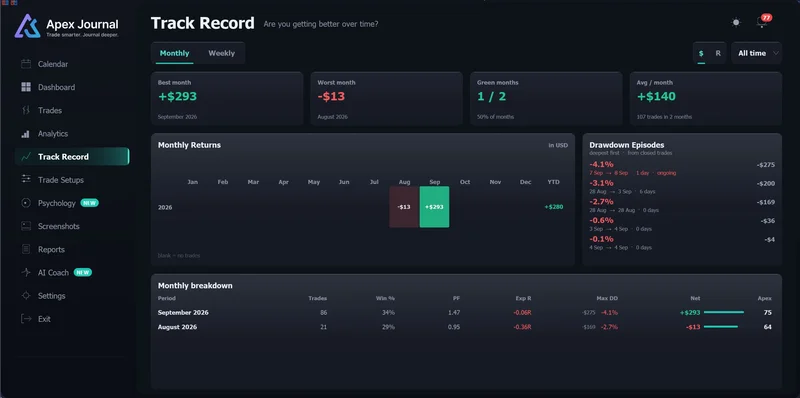
Task: Click the Avg / month +$140 card
Action: [706, 98]
